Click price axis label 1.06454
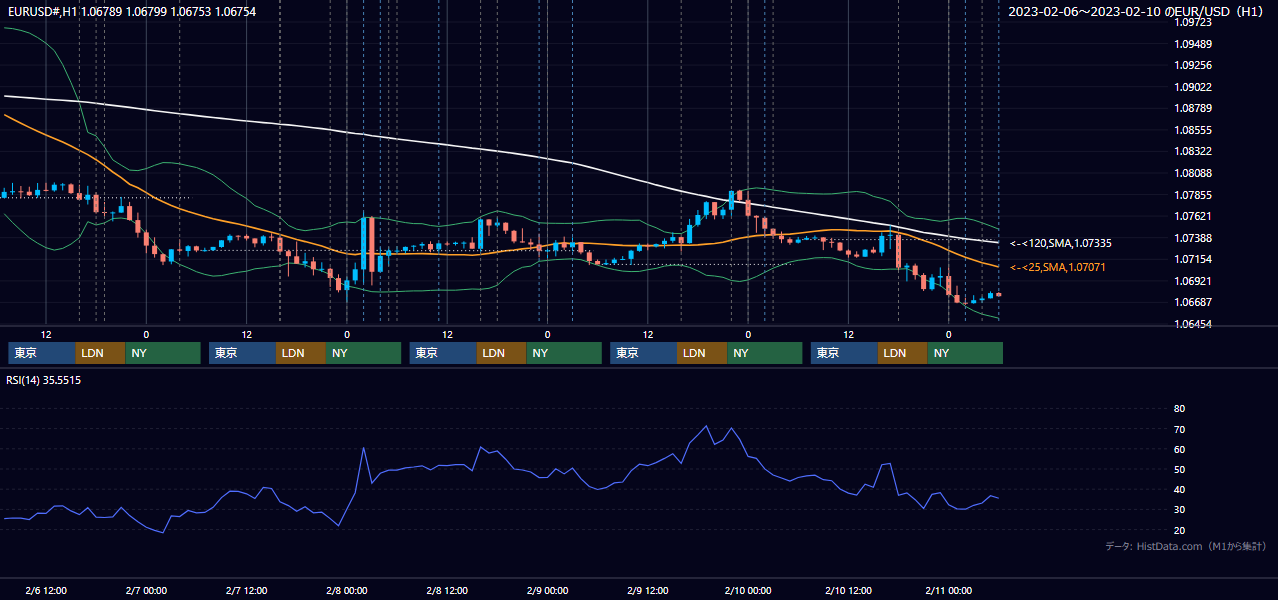Screen dimensions: 1278x600 point(1193,324)
